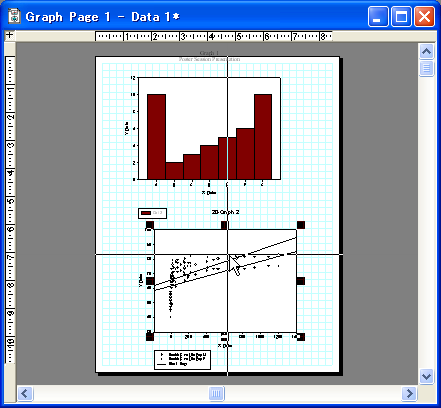Select the scatter plot legend box
The height and width of the screenshot is (408, 441).
pyautogui.click(x=182, y=359)
